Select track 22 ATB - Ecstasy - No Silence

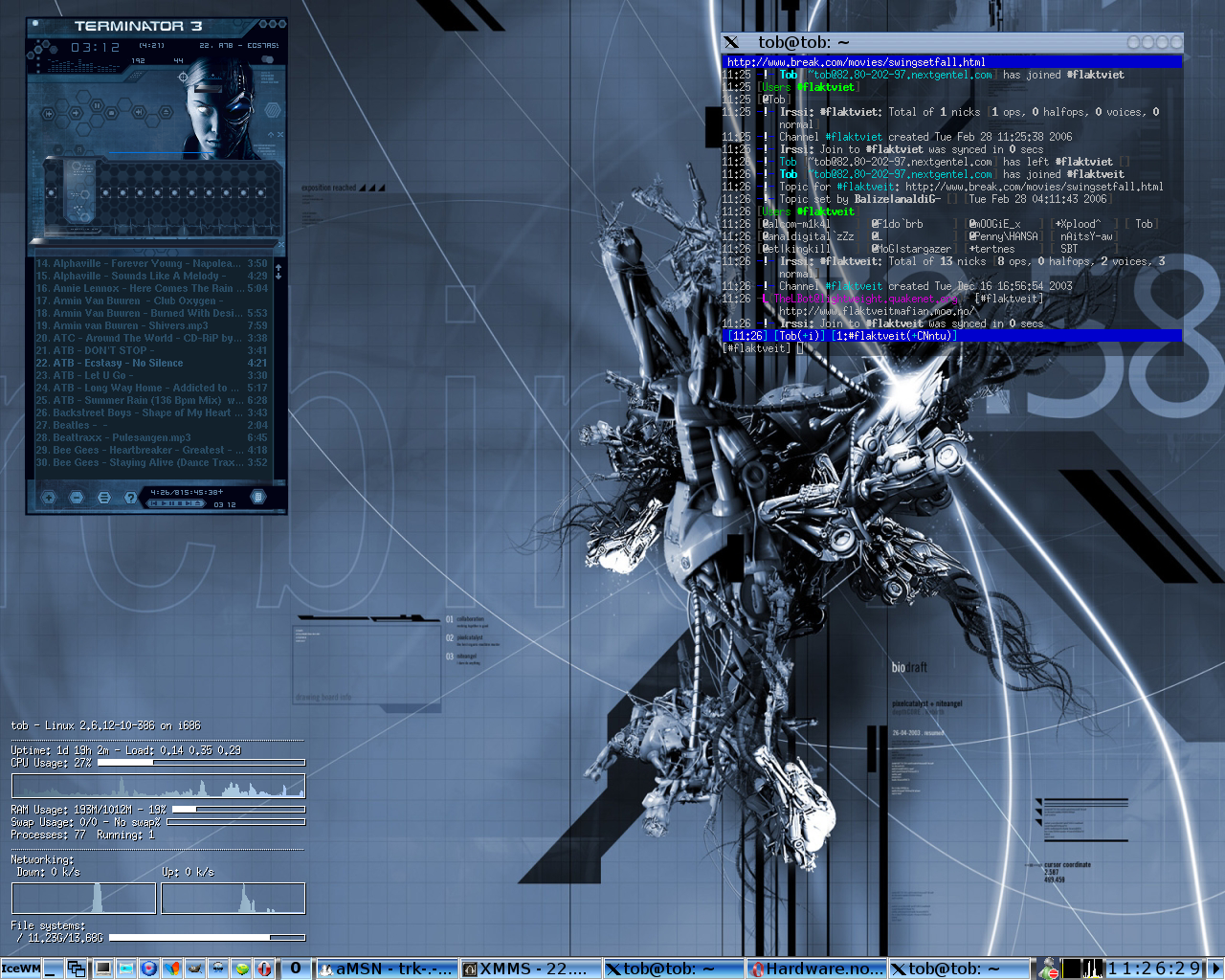[x=152, y=363]
